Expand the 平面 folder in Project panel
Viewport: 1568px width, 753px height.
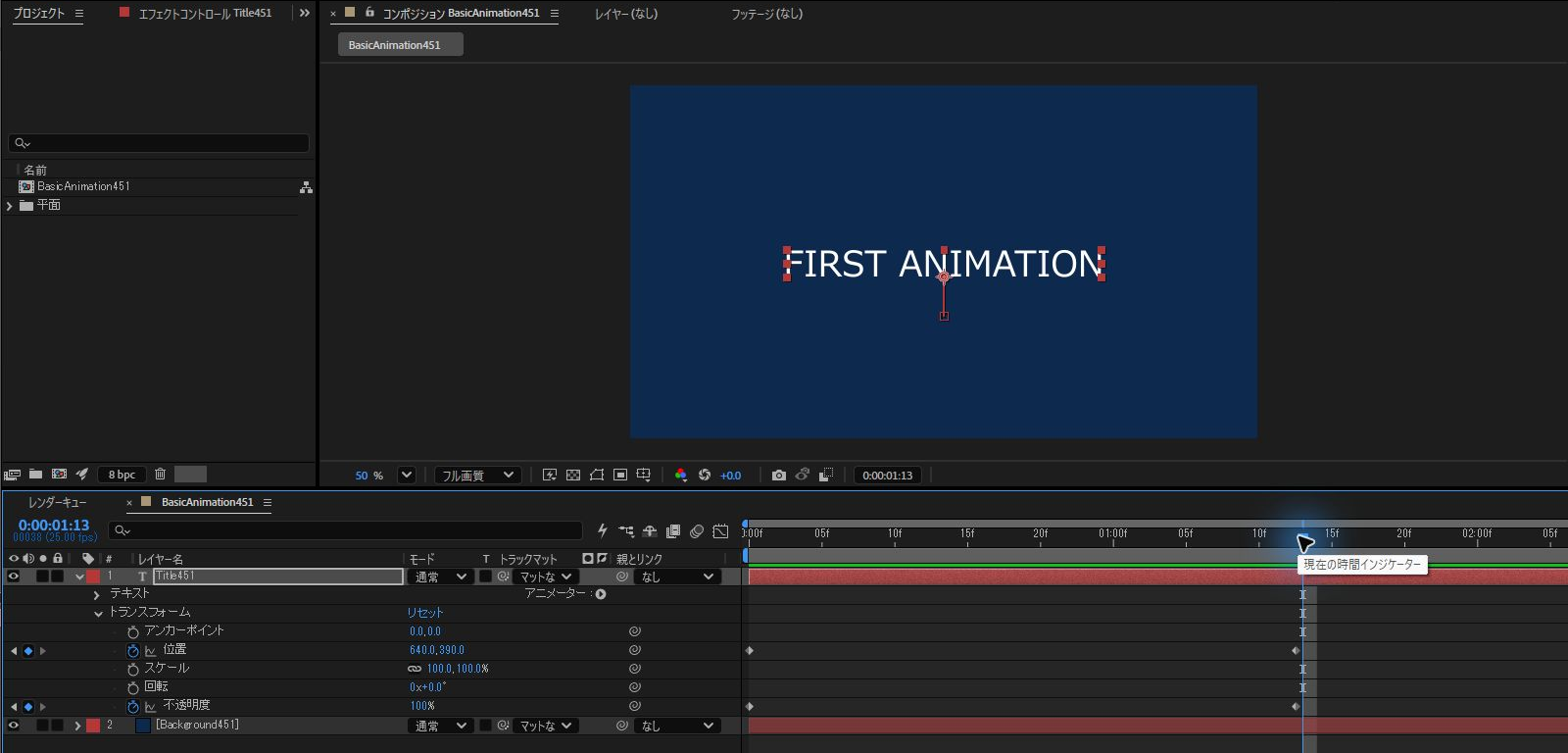pyautogui.click(x=10, y=206)
